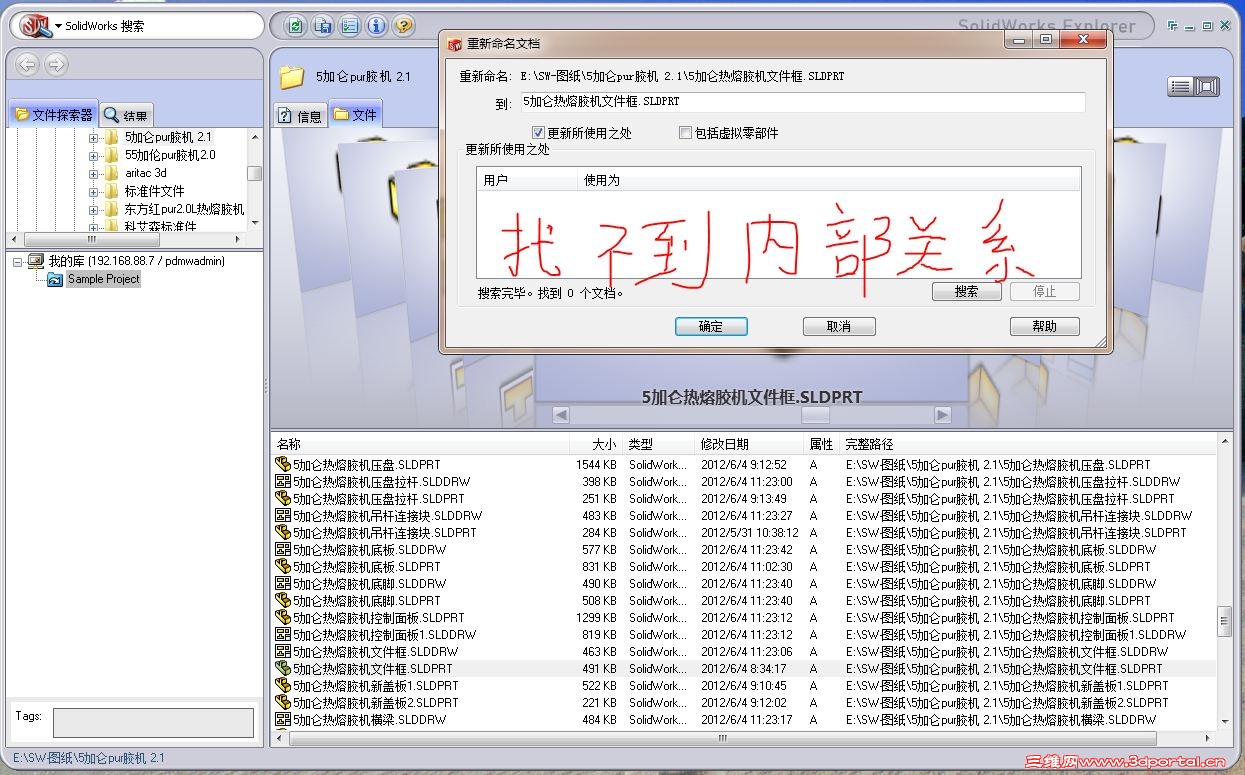Collapse 我的库 vault tree node
Screen dimensions: 1245x775
click(x=18, y=261)
